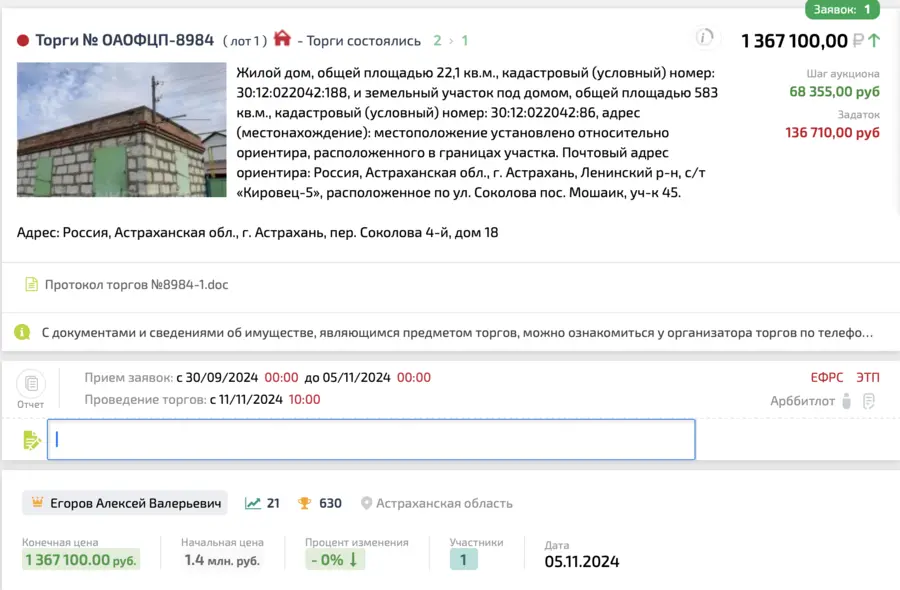Click the Торги состоялись status text
900x590 pixels.
(x=363, y=41)
